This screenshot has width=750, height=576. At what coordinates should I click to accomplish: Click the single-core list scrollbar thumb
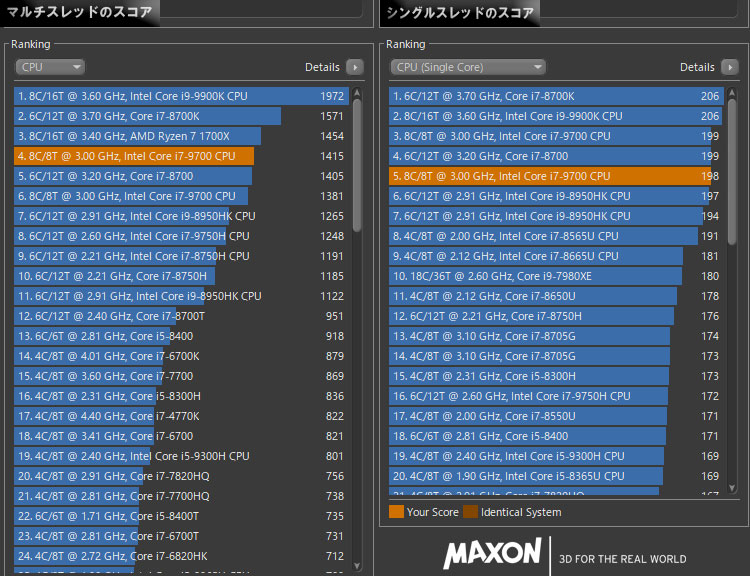(732, 172)
